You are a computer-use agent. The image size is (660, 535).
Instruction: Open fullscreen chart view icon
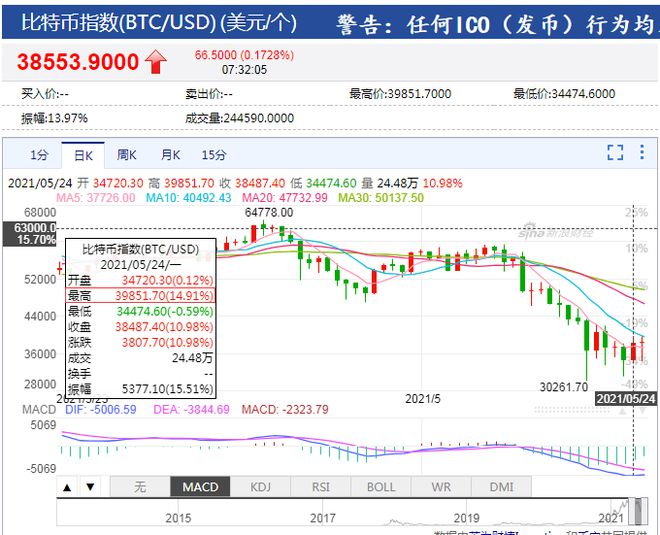615,152
